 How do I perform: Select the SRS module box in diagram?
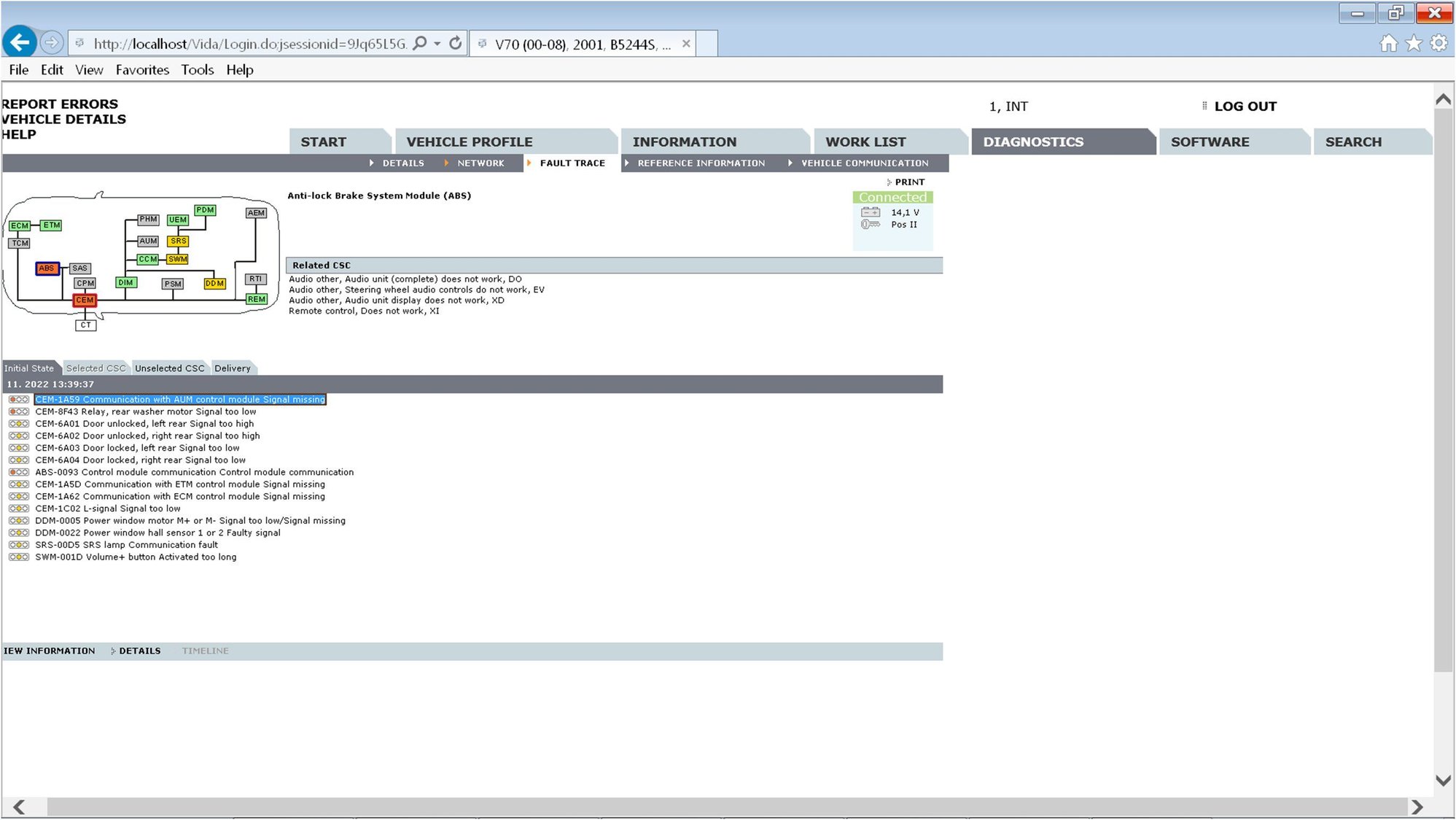coord(178,241)
